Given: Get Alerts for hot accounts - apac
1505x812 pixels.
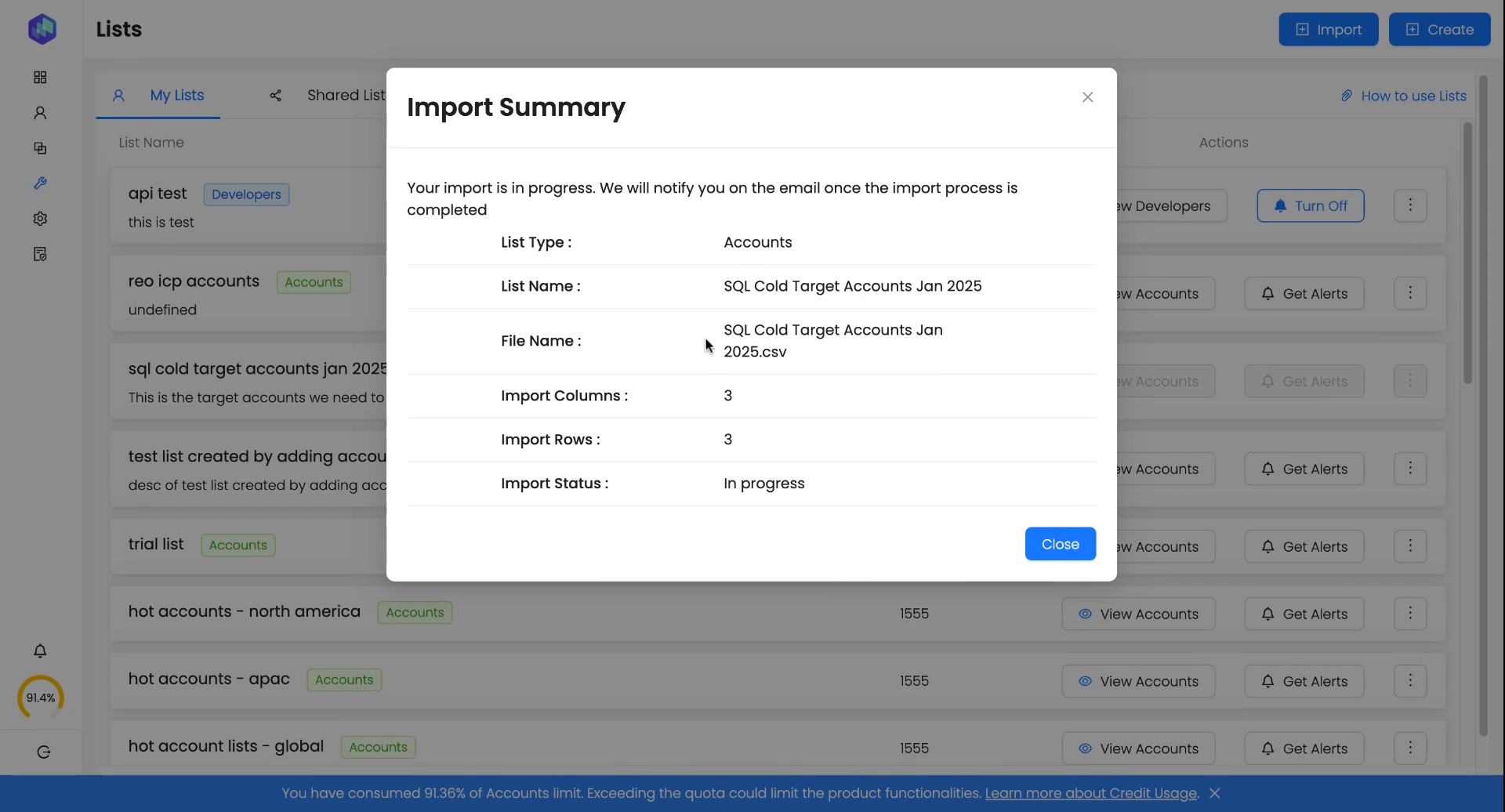Looking at the screenshot, I should click(1304, 682).
